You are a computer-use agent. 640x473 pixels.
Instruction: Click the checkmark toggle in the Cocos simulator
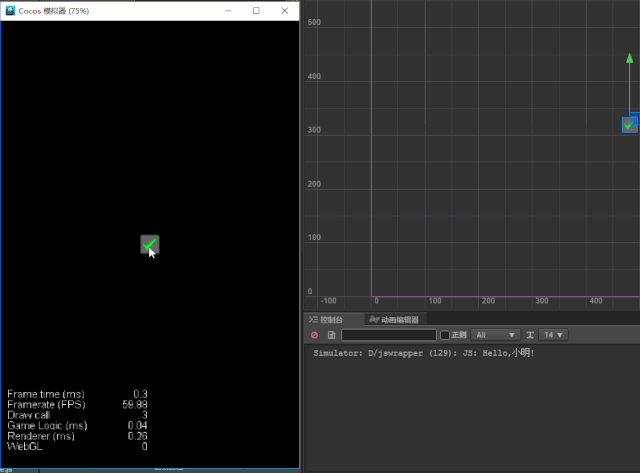point(150,244)
